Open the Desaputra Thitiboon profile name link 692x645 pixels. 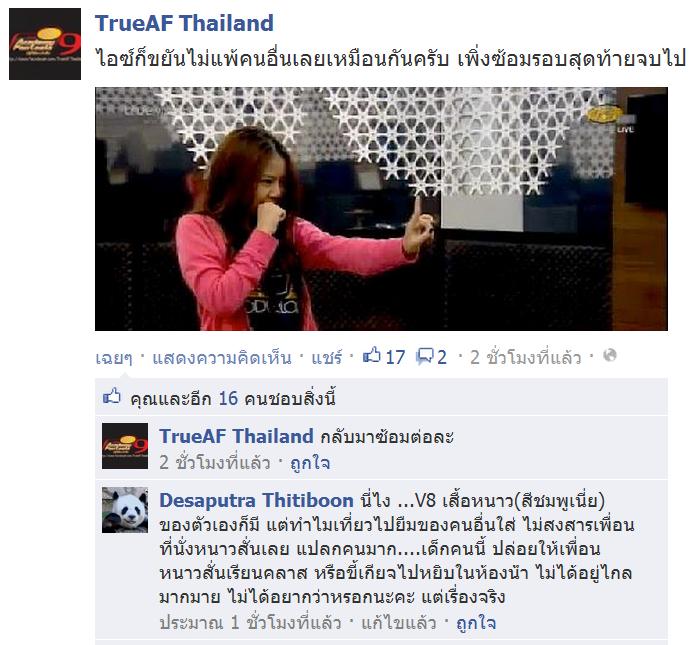pyautogui.click(x=256, y=500)
